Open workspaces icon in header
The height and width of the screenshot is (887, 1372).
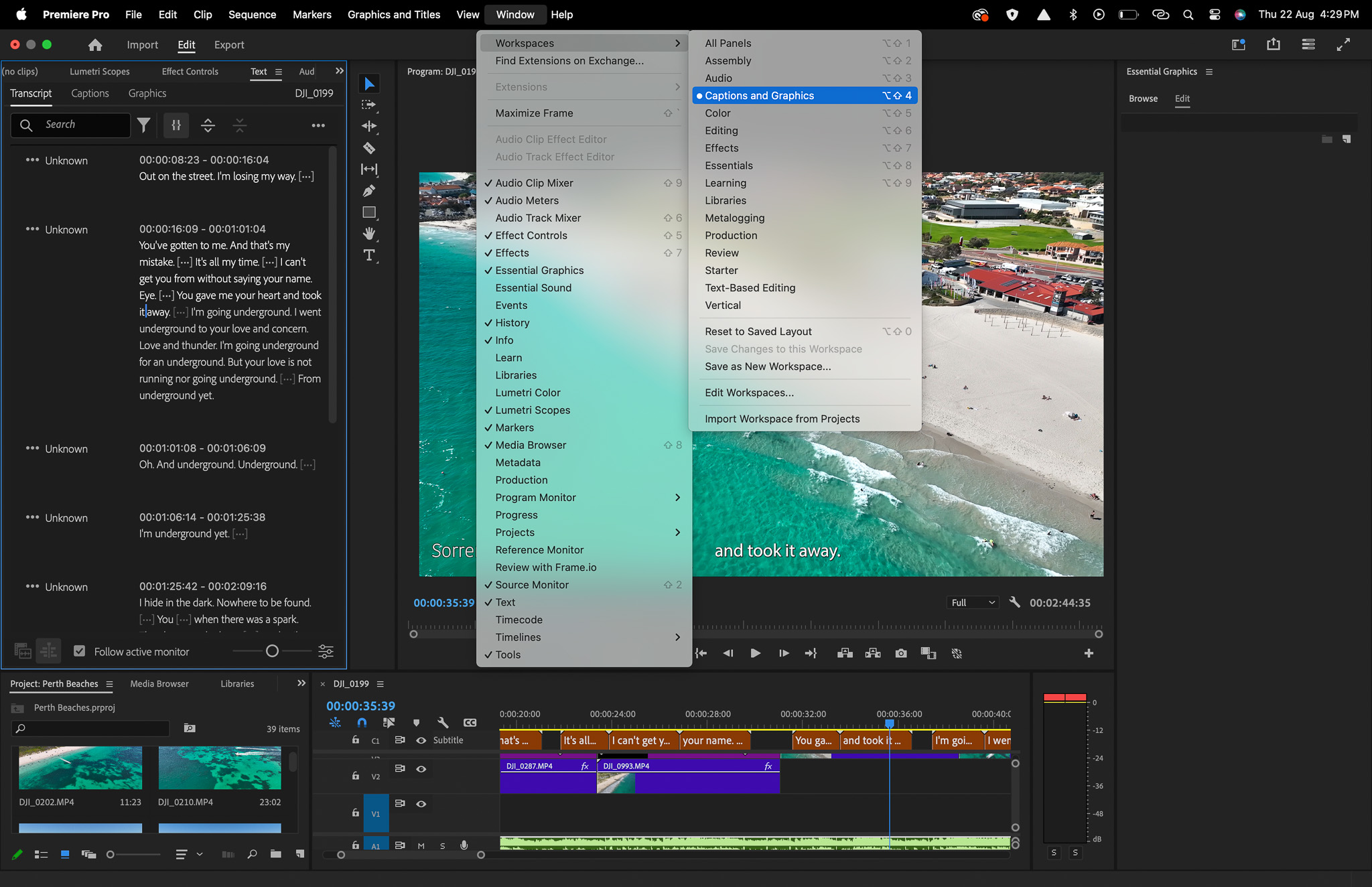pos(1239,44)
